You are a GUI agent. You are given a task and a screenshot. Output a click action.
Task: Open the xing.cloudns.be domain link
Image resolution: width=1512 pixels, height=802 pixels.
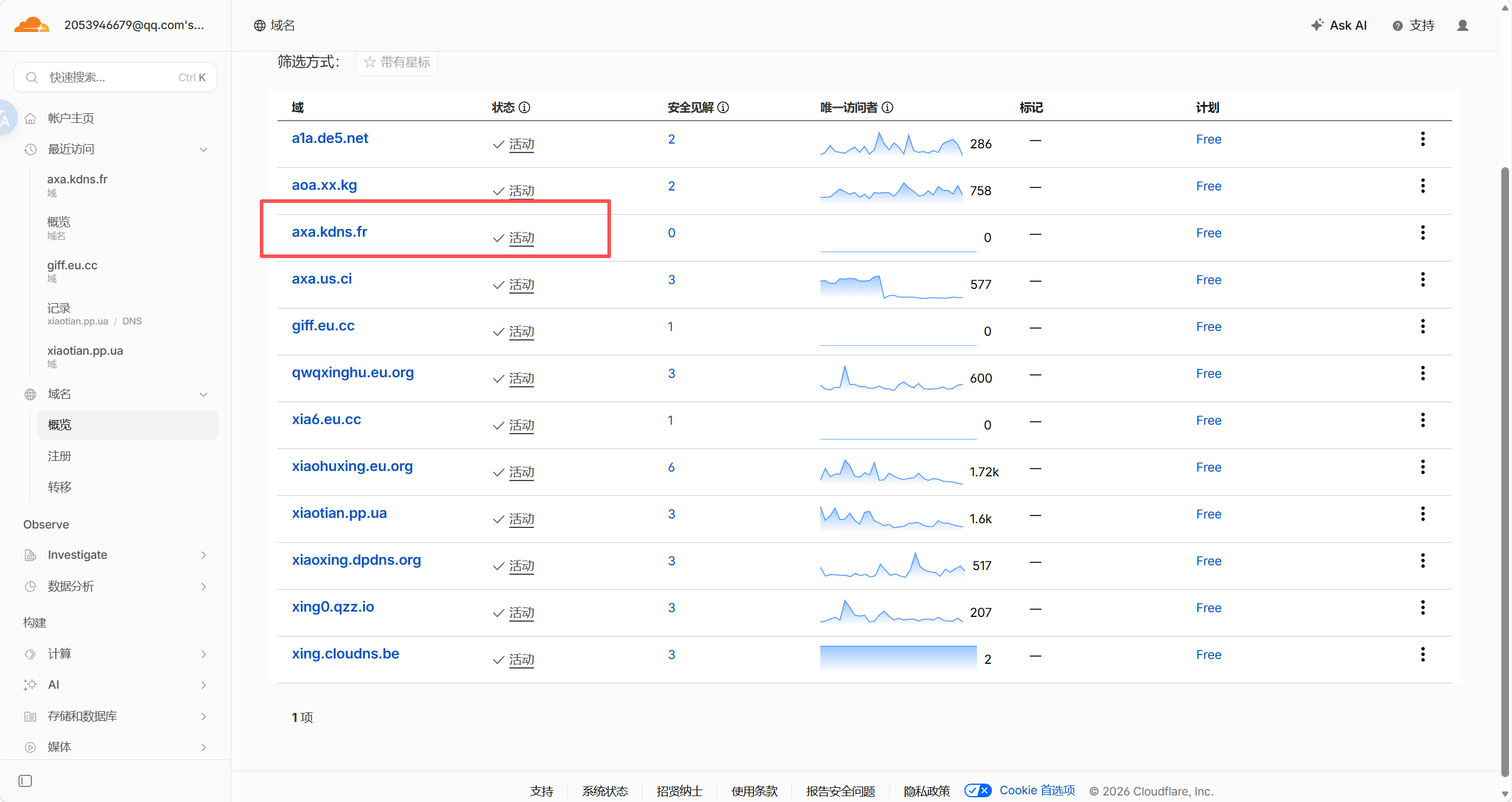pyautogui.click(x=345, y=654)
